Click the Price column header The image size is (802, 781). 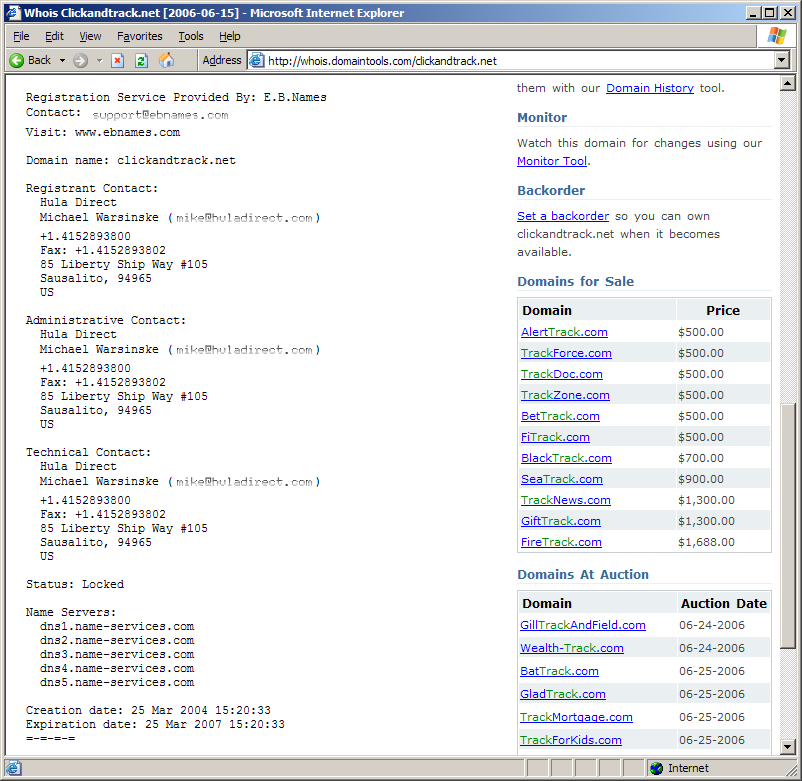pyautogui.click(x=723, y=311)
